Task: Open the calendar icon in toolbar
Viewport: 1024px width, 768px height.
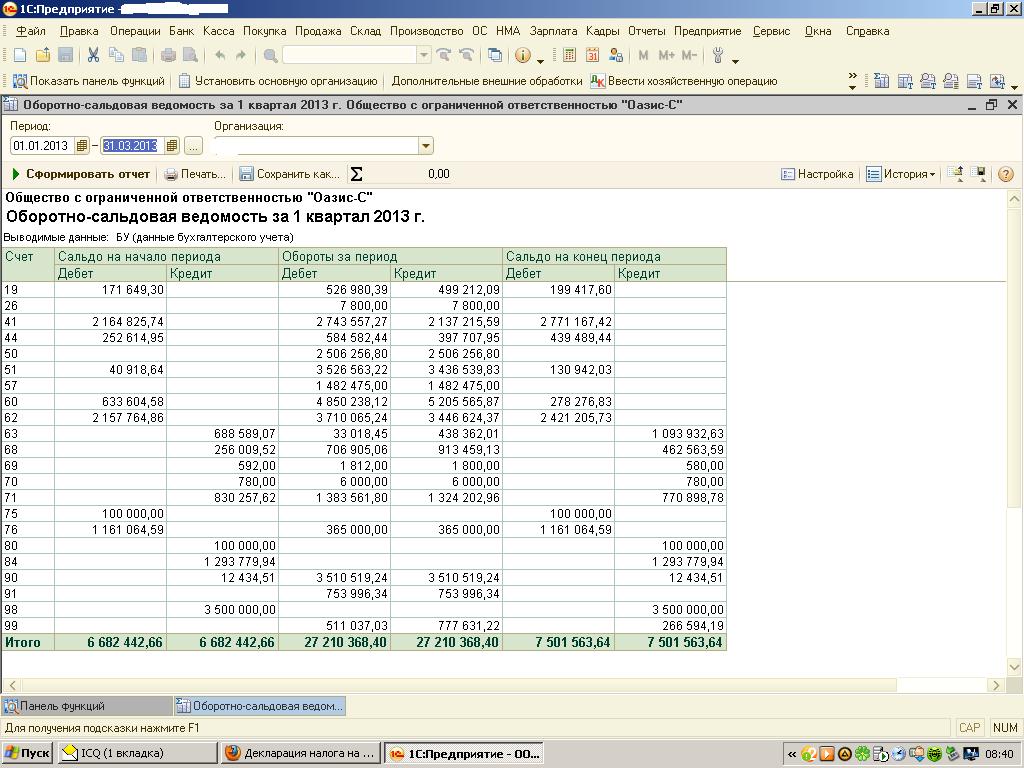Action: pyautogui.click(x=592, y=55)
